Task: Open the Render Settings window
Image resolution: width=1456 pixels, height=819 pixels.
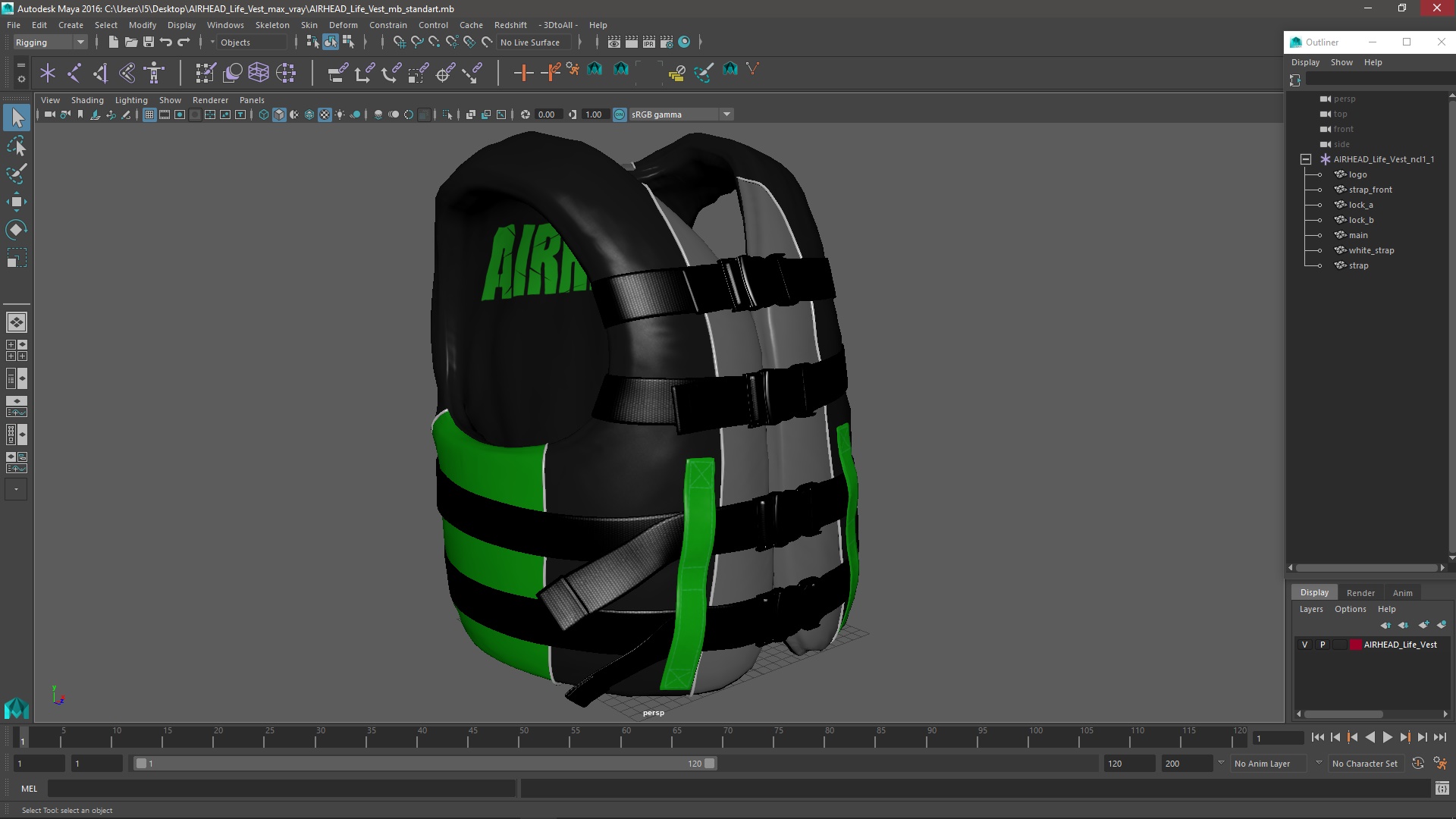Action: (x=667, y=42)
